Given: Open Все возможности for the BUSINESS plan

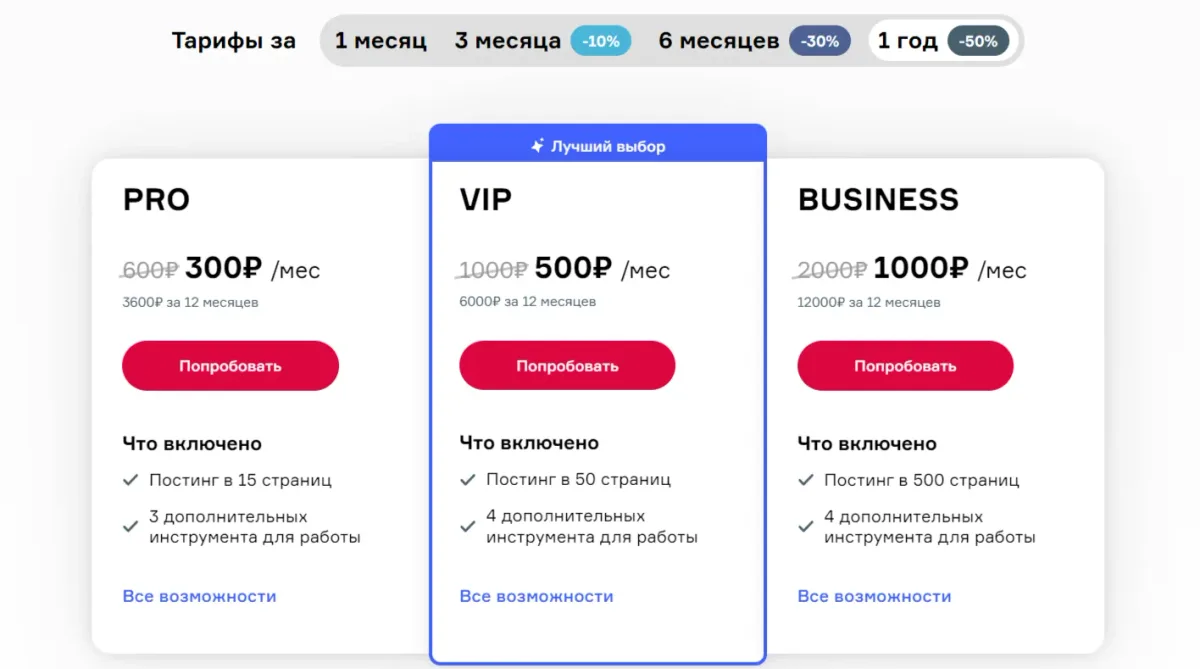Looking at the screenshot, I should [874, 595].
